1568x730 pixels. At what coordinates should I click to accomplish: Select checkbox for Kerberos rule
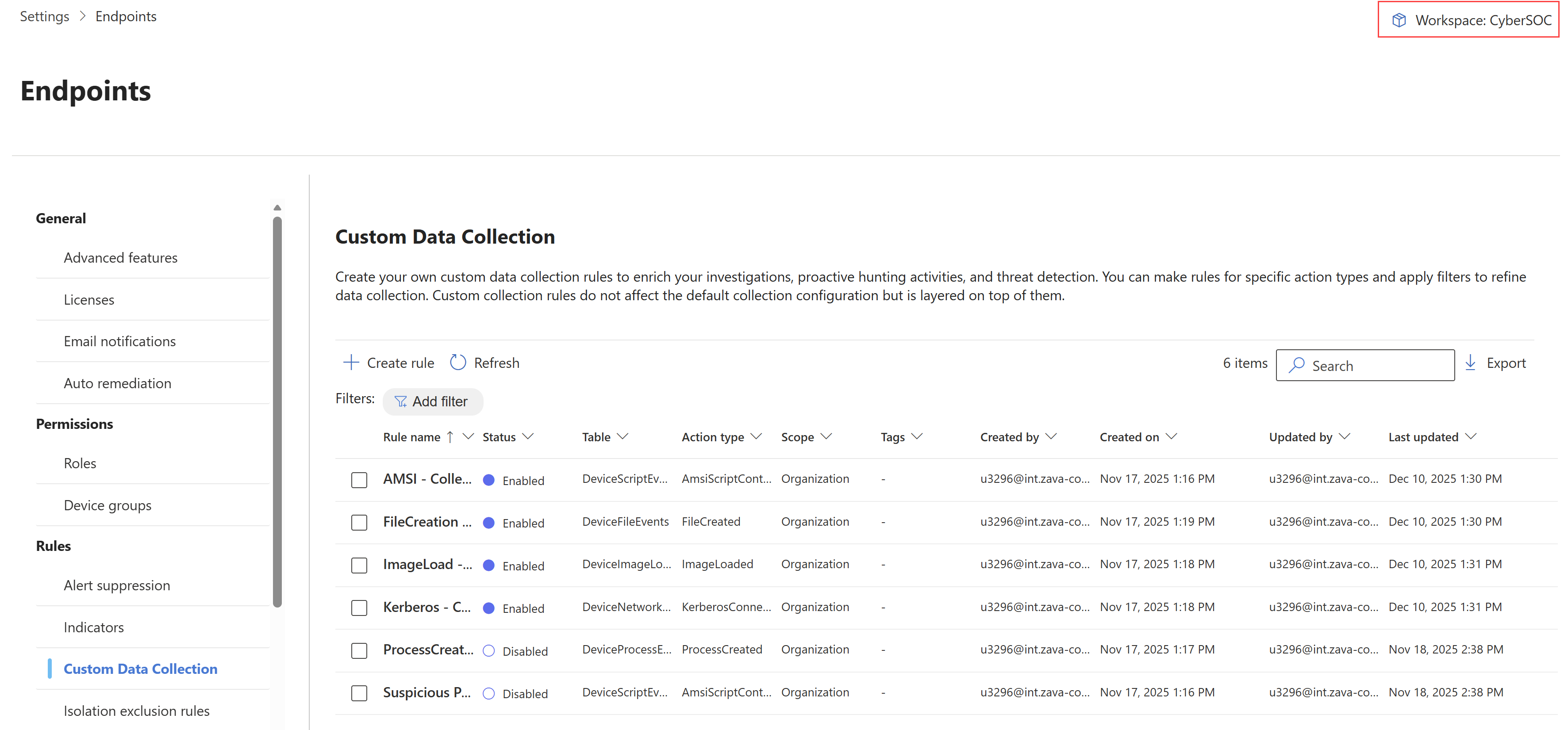359,608
